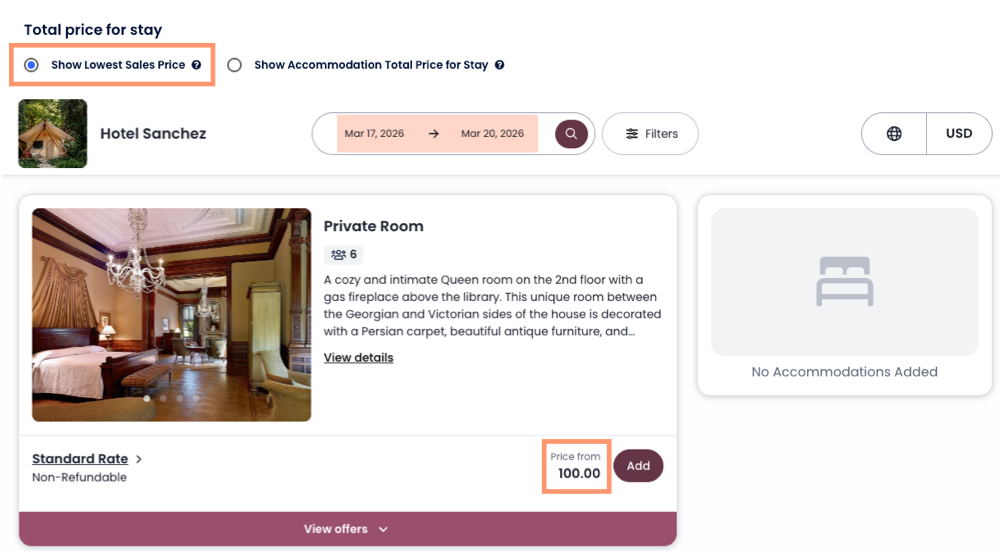Click the guests capacity icon showing 6
This screenshot has height=551, width=1000.
click(338, 254)
